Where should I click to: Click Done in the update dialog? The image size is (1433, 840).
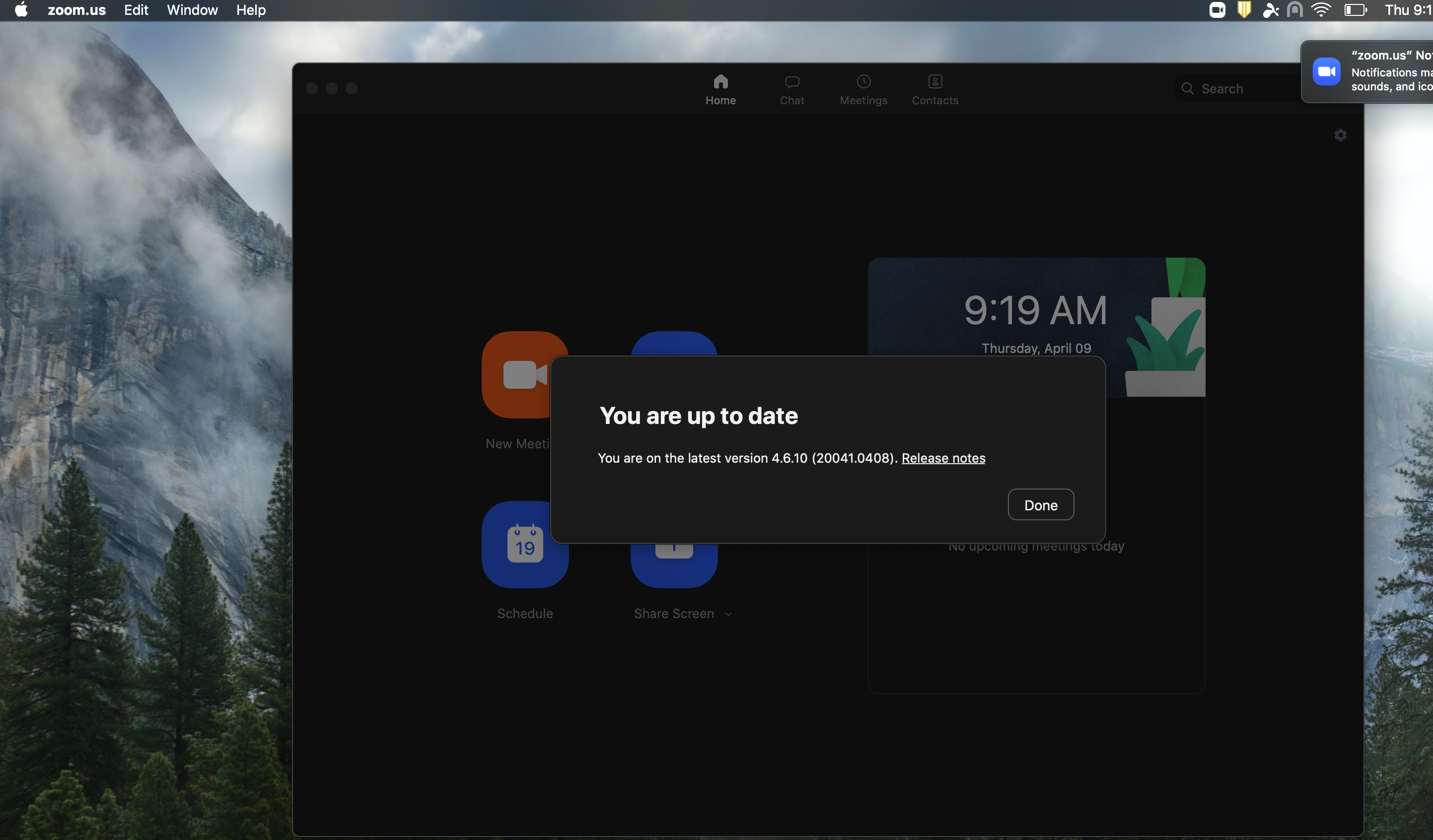(x=1041, y=504)
